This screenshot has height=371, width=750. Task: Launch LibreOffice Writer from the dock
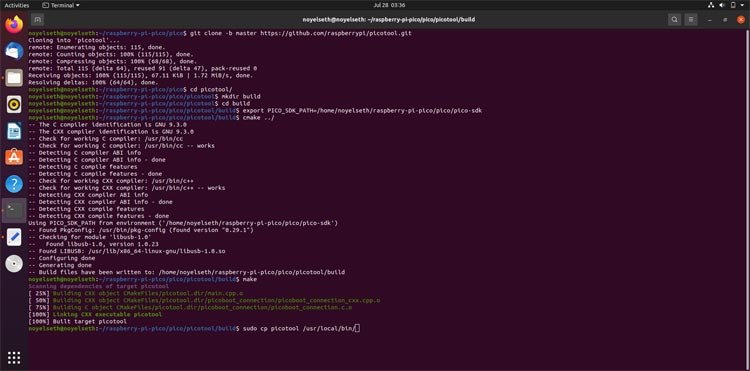(14, 131)
